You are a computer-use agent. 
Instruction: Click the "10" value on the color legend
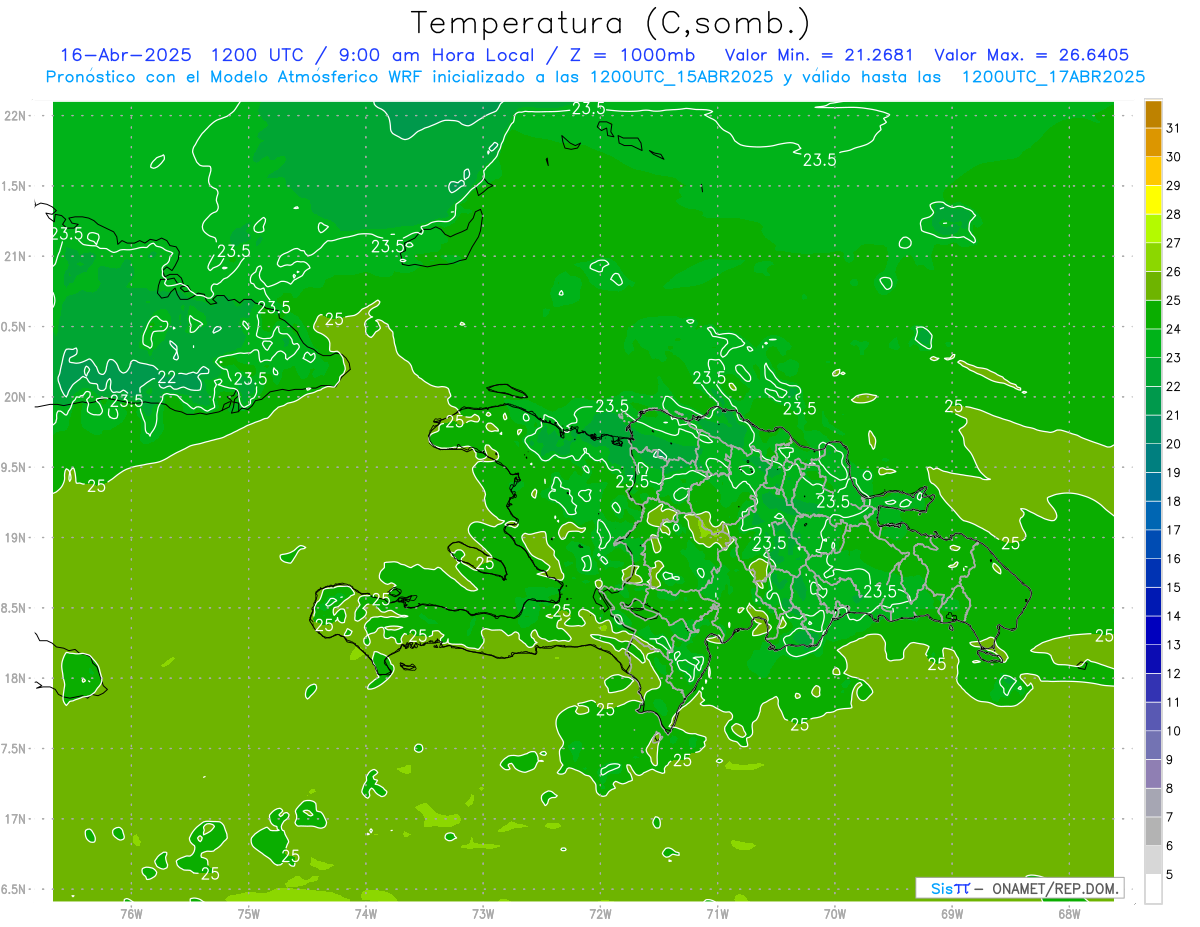click(x=1174, y=732)
